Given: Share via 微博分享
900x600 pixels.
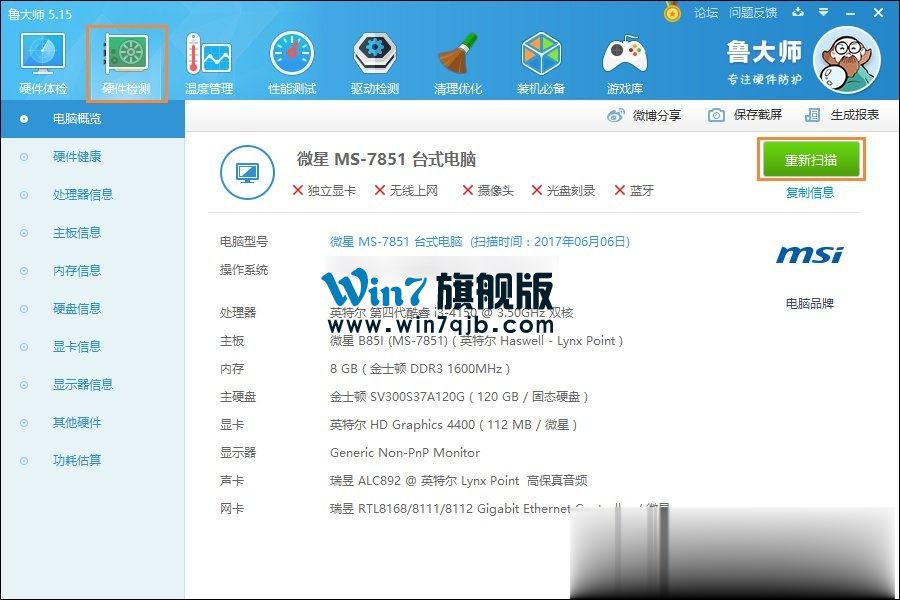Looking at the screenshot, I should [x=643, y=115].
